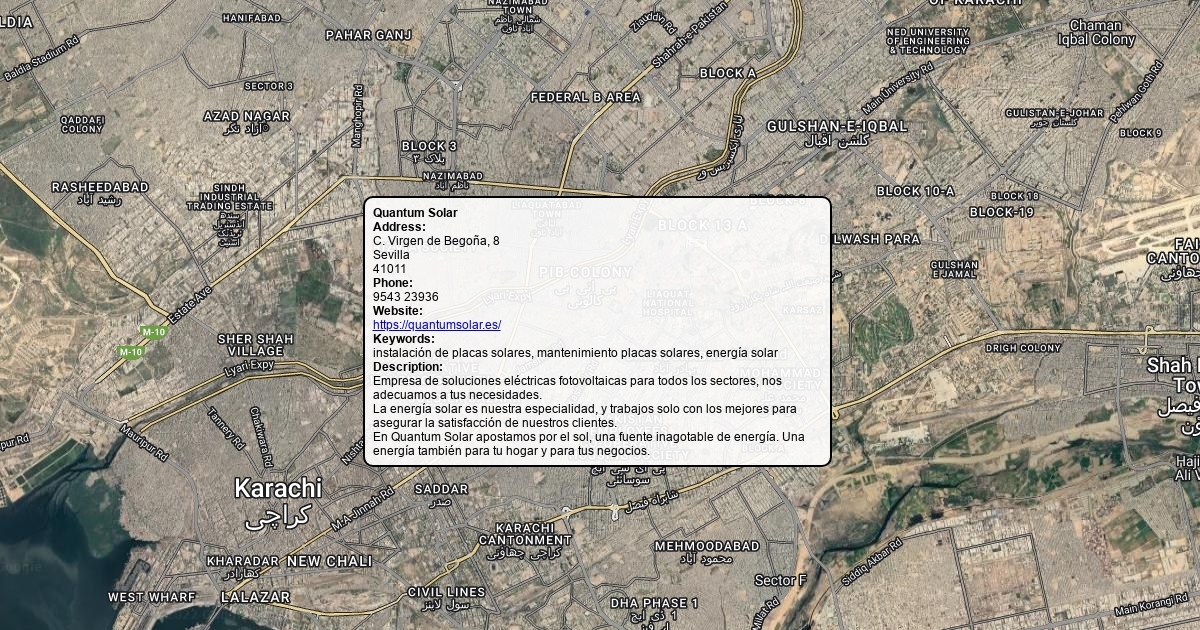This screenshot has width=1200, height=630.
Task: Select the Karachi city label
Action: tap(278, 489)
